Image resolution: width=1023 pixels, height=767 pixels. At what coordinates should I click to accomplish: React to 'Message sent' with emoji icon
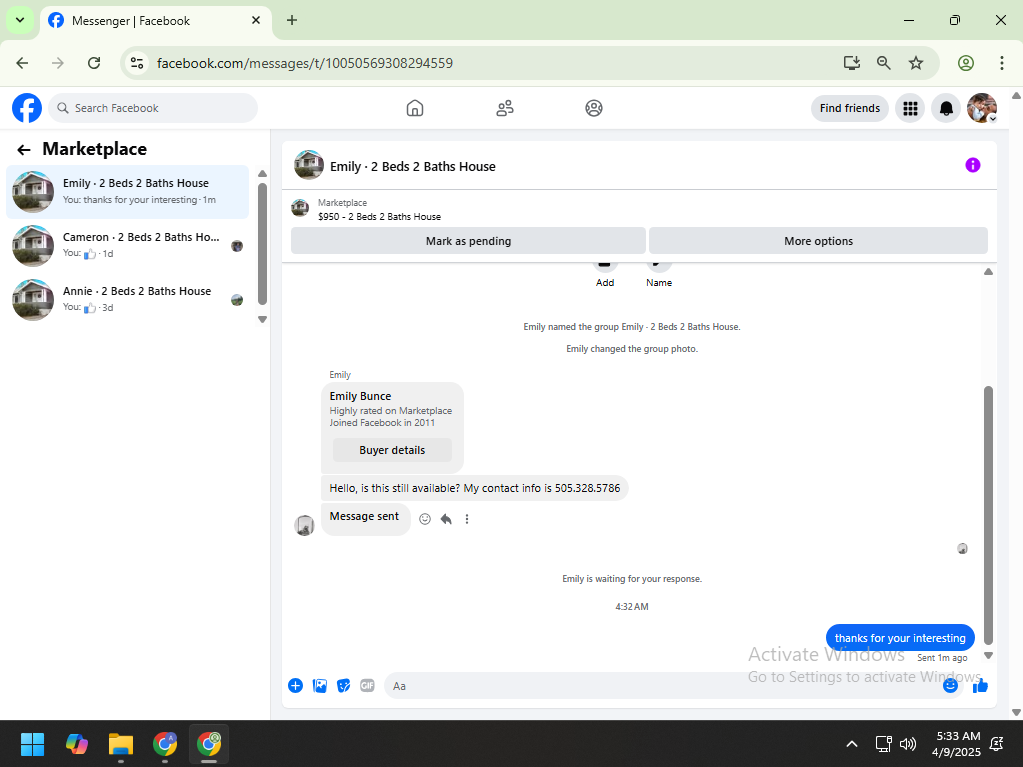425,519
